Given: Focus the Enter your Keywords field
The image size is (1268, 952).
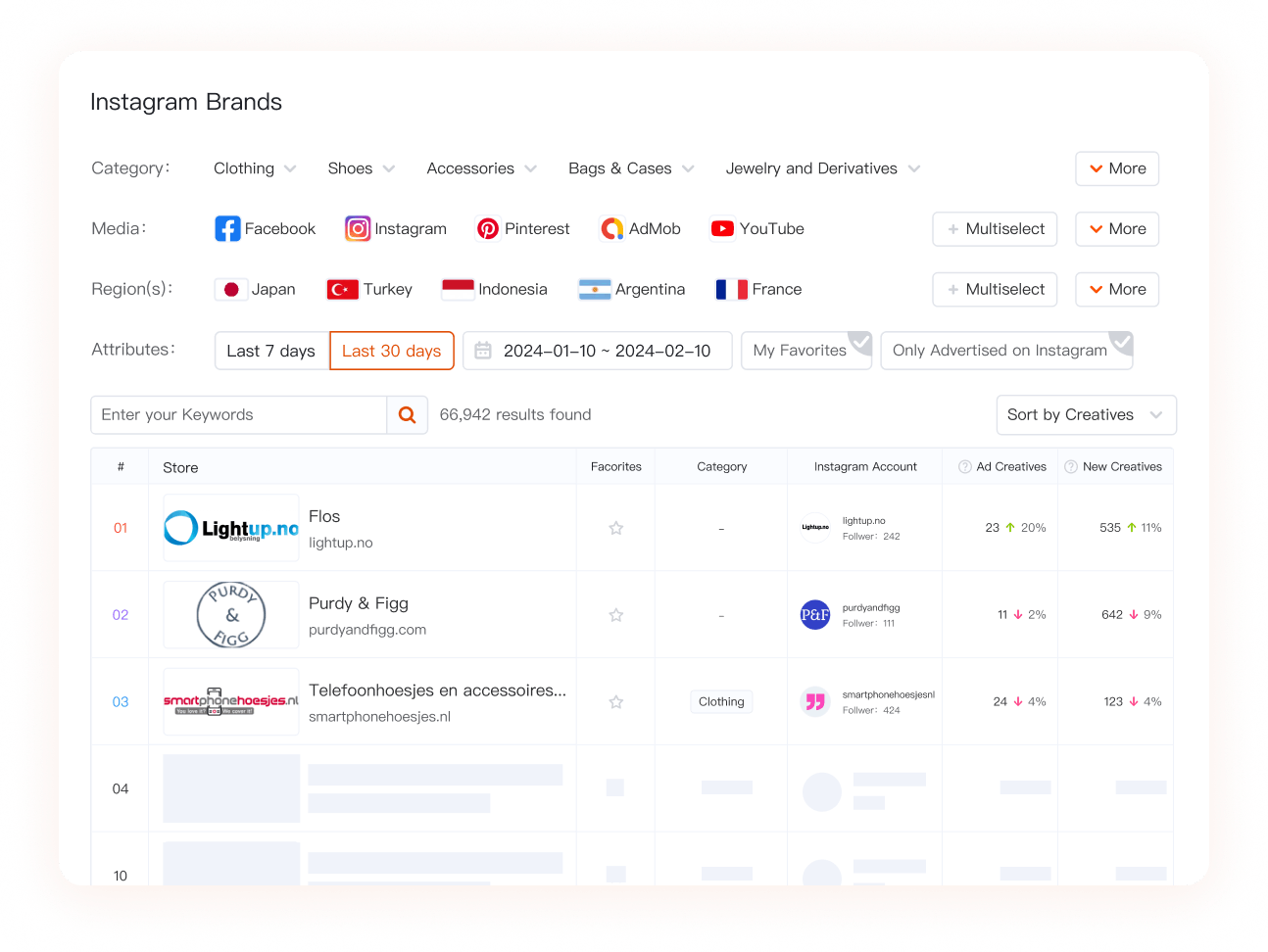Looking at the screenshot, I should (x=239, y=415).
